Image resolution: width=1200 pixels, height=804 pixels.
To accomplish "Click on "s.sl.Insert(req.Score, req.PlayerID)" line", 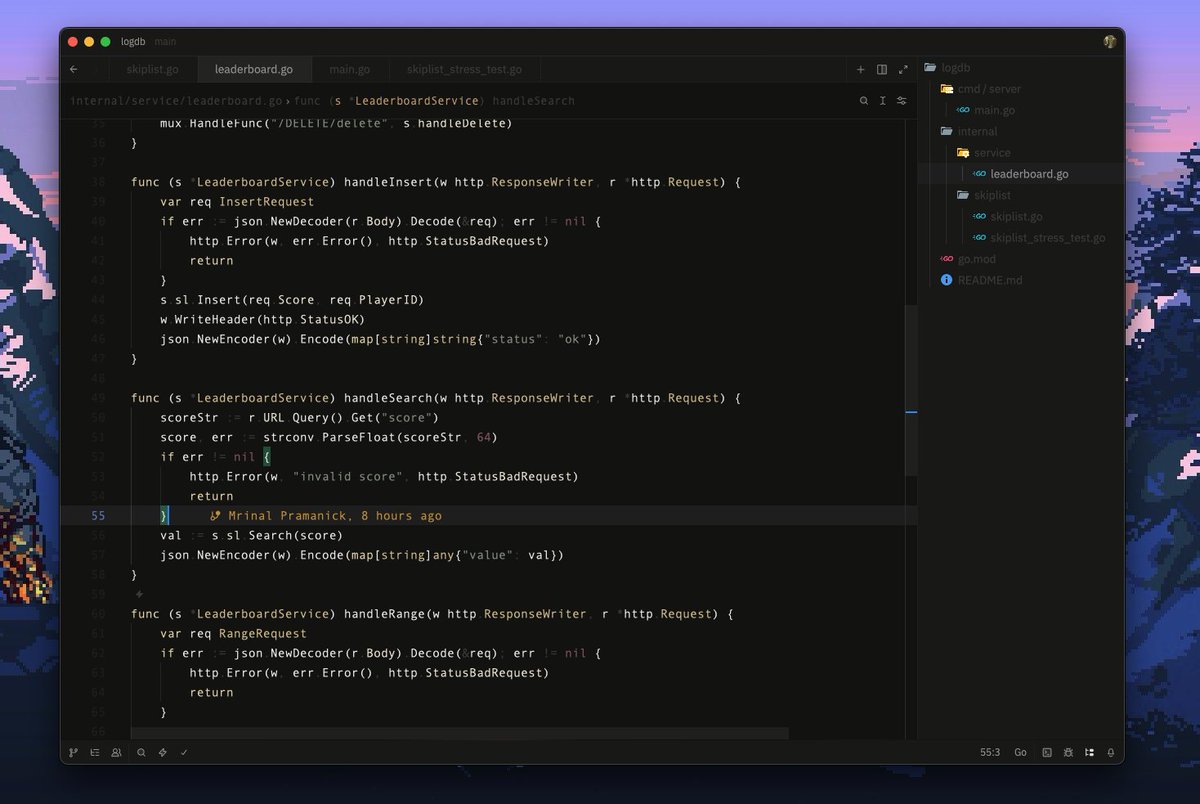I will point(292,300).
